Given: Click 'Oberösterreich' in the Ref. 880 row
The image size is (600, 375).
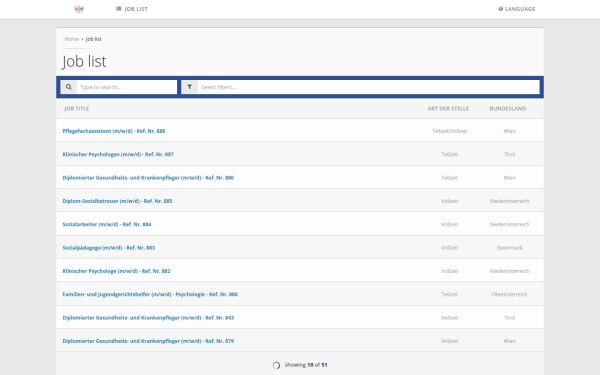Looking at the screenshot, I should (509, 294).
